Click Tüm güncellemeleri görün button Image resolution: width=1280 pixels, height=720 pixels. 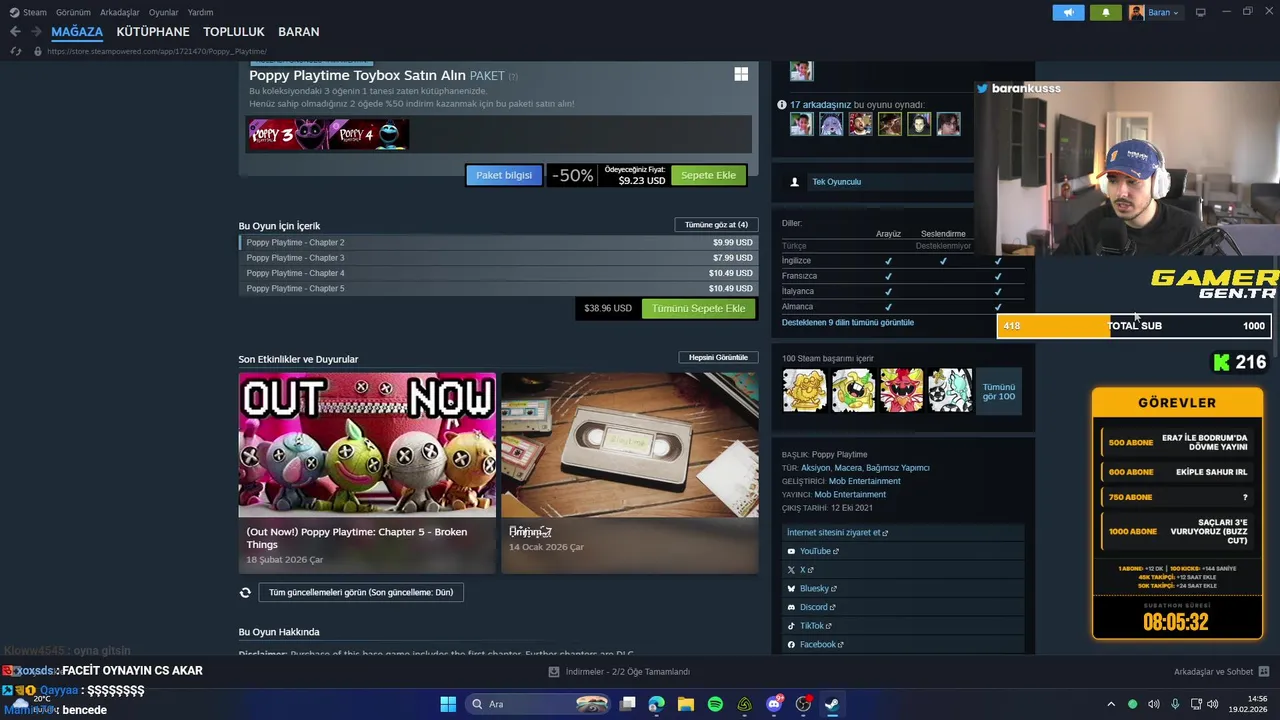tap(361, 592)
